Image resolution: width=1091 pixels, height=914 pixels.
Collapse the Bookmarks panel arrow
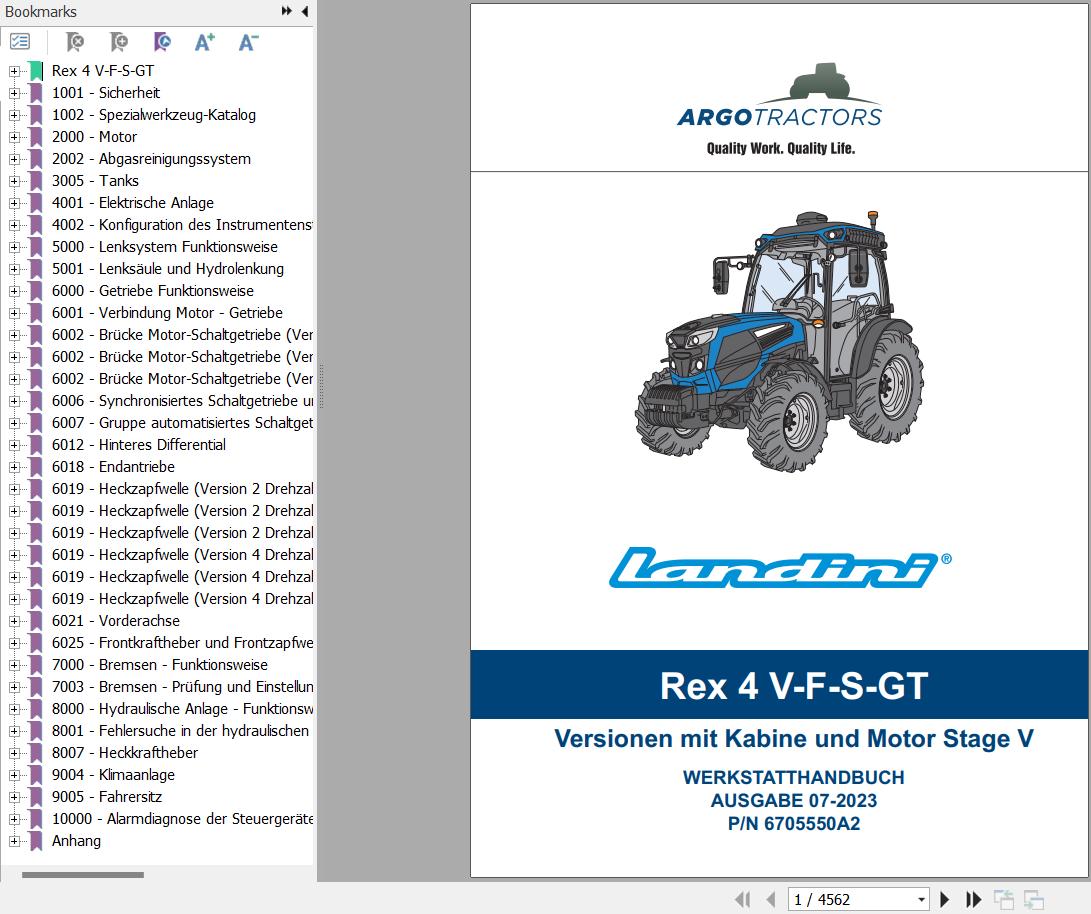click(305, 11)
